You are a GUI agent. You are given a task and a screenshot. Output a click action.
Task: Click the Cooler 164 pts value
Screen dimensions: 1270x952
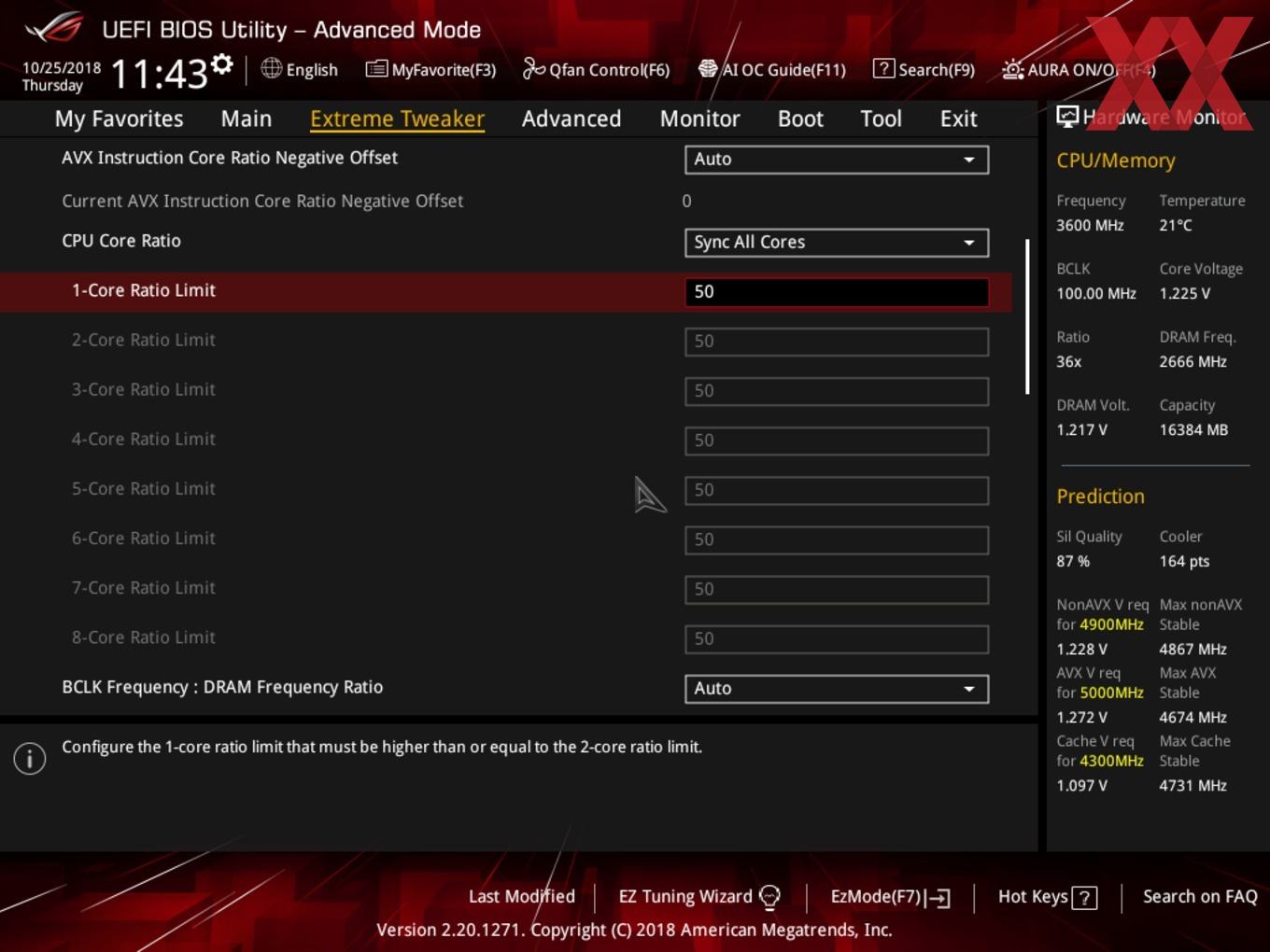[x=1184, y=561]
